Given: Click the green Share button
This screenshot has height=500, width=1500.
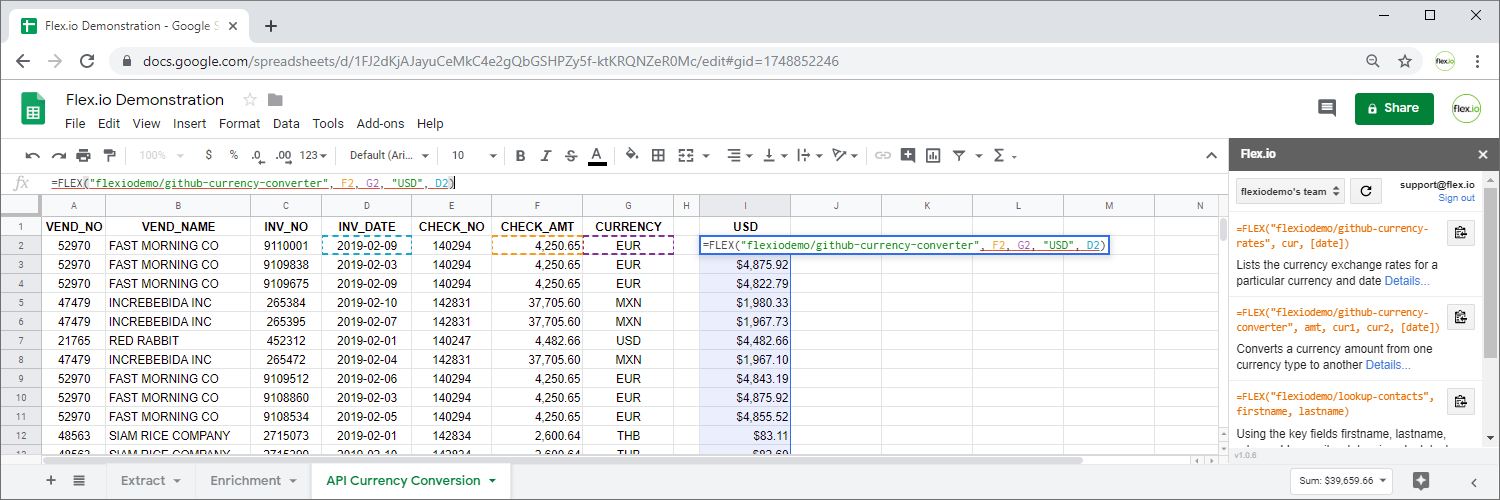Looking at the screenshot, I should coord(1394,108).
